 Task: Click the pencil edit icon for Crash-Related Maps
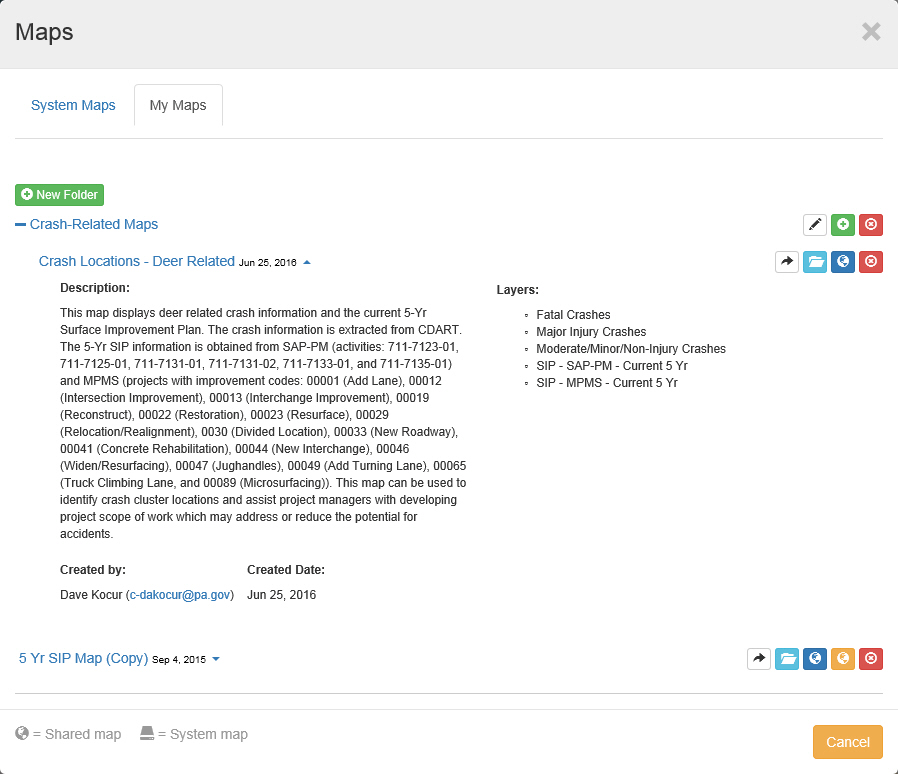point(815,225)
